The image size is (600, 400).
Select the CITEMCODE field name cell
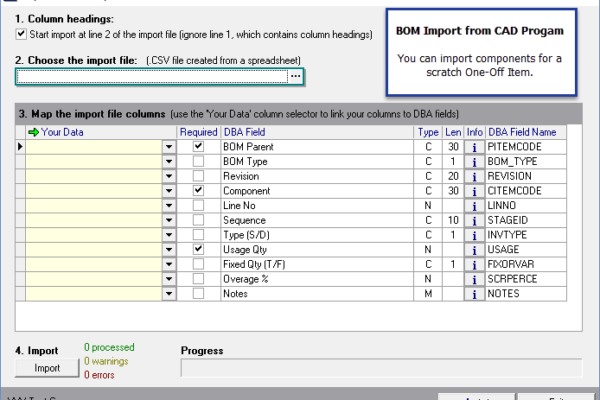[526, 191]
